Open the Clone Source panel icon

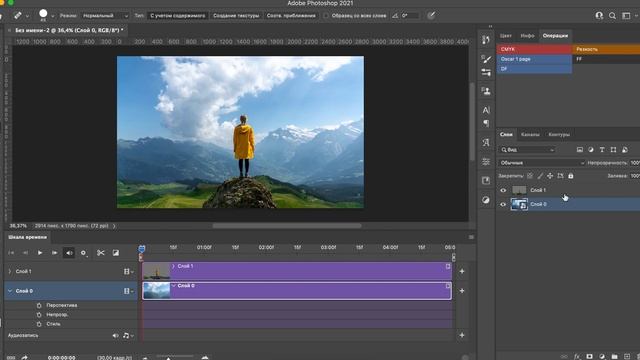click(486, 91)
